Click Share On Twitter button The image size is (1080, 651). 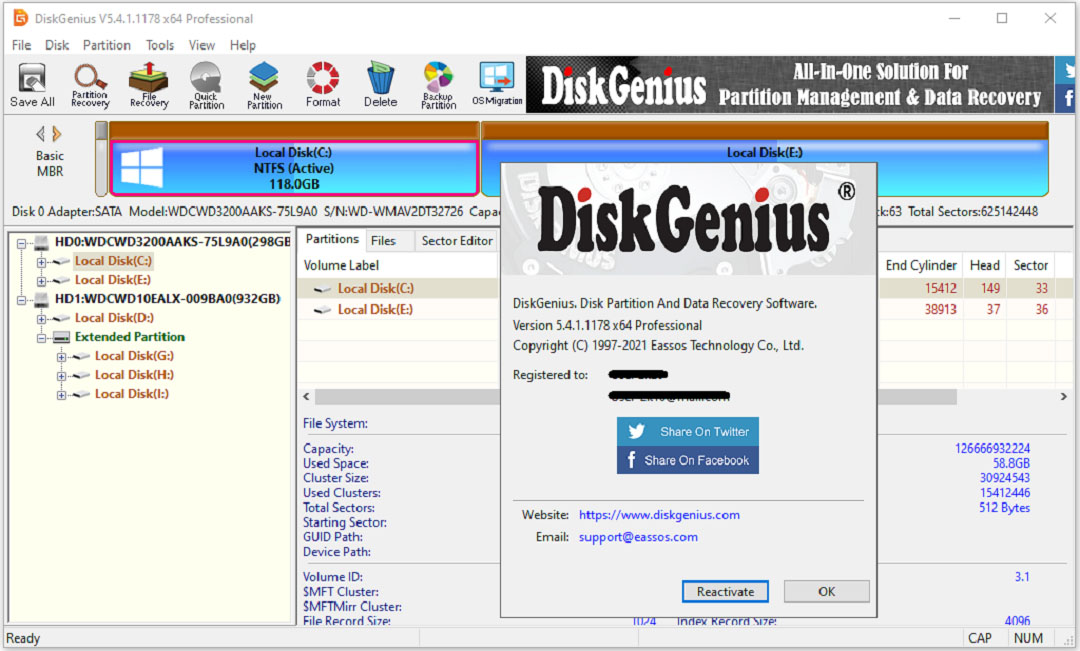[688, 431]
